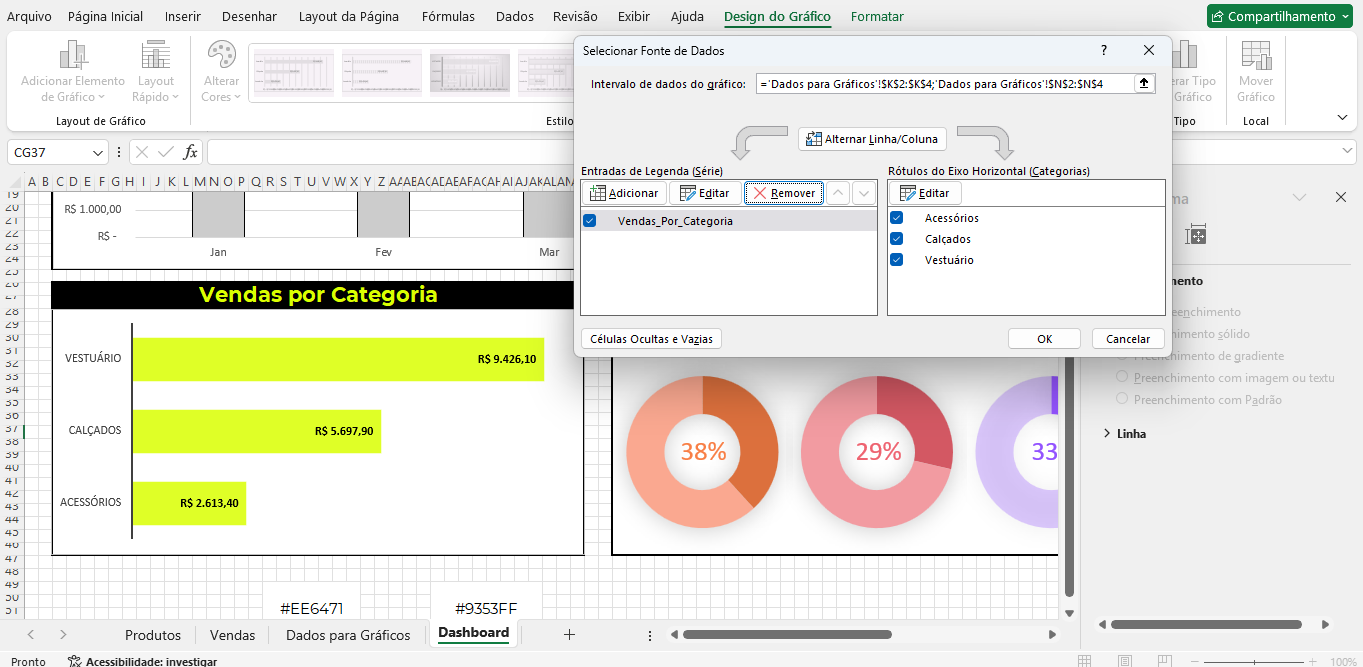Screen dimensions: 1363x667
Task: Click the Size and Properties pane icon
Action: point(1196,235)
